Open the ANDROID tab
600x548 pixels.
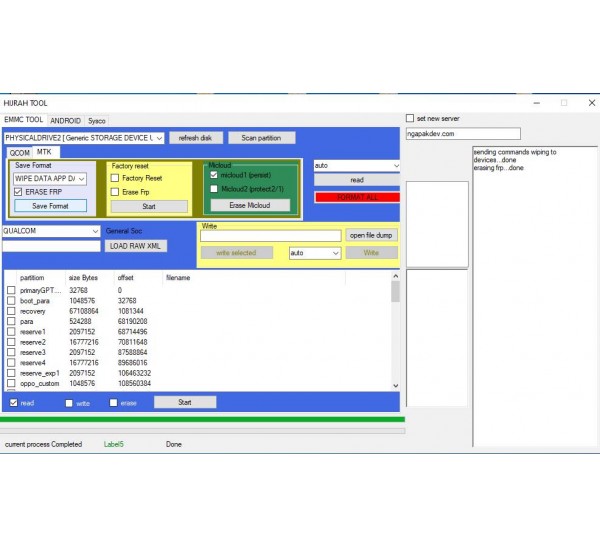[65, 121]
